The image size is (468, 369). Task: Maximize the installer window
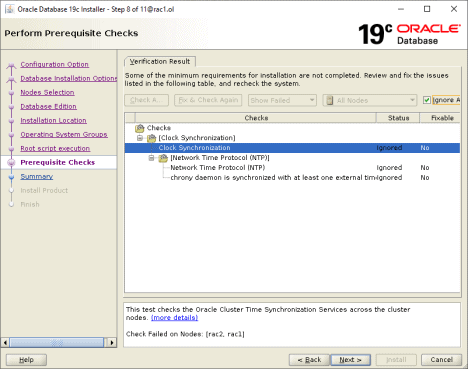[427, 9]
